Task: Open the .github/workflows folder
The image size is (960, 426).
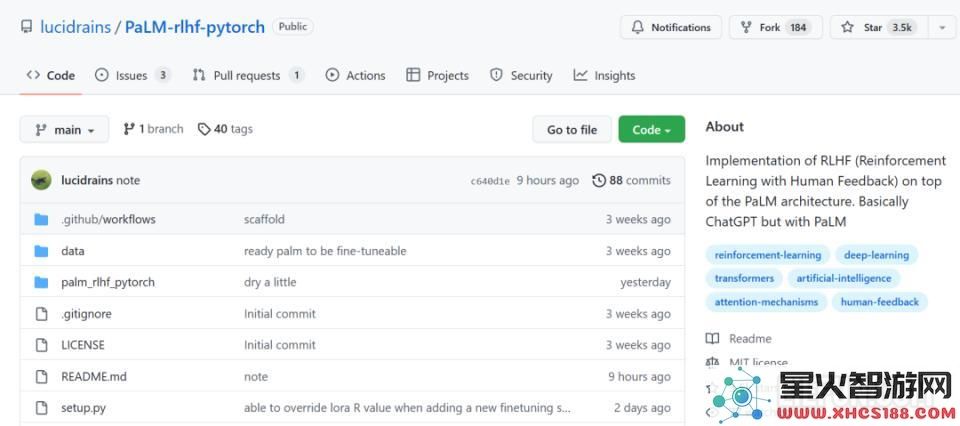Action: [x=108, y=219]
